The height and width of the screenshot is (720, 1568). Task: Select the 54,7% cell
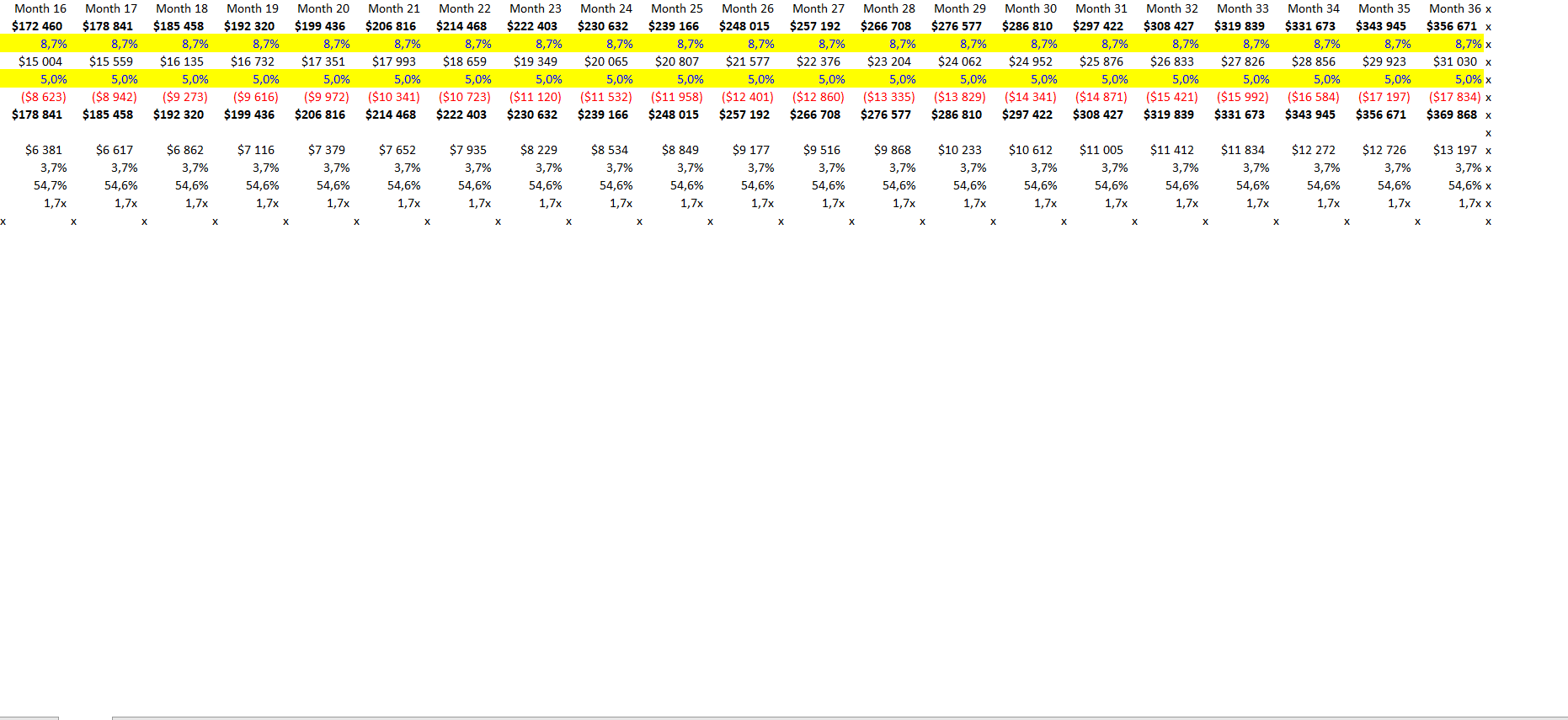pyautogui.click(x=51, y=185)
